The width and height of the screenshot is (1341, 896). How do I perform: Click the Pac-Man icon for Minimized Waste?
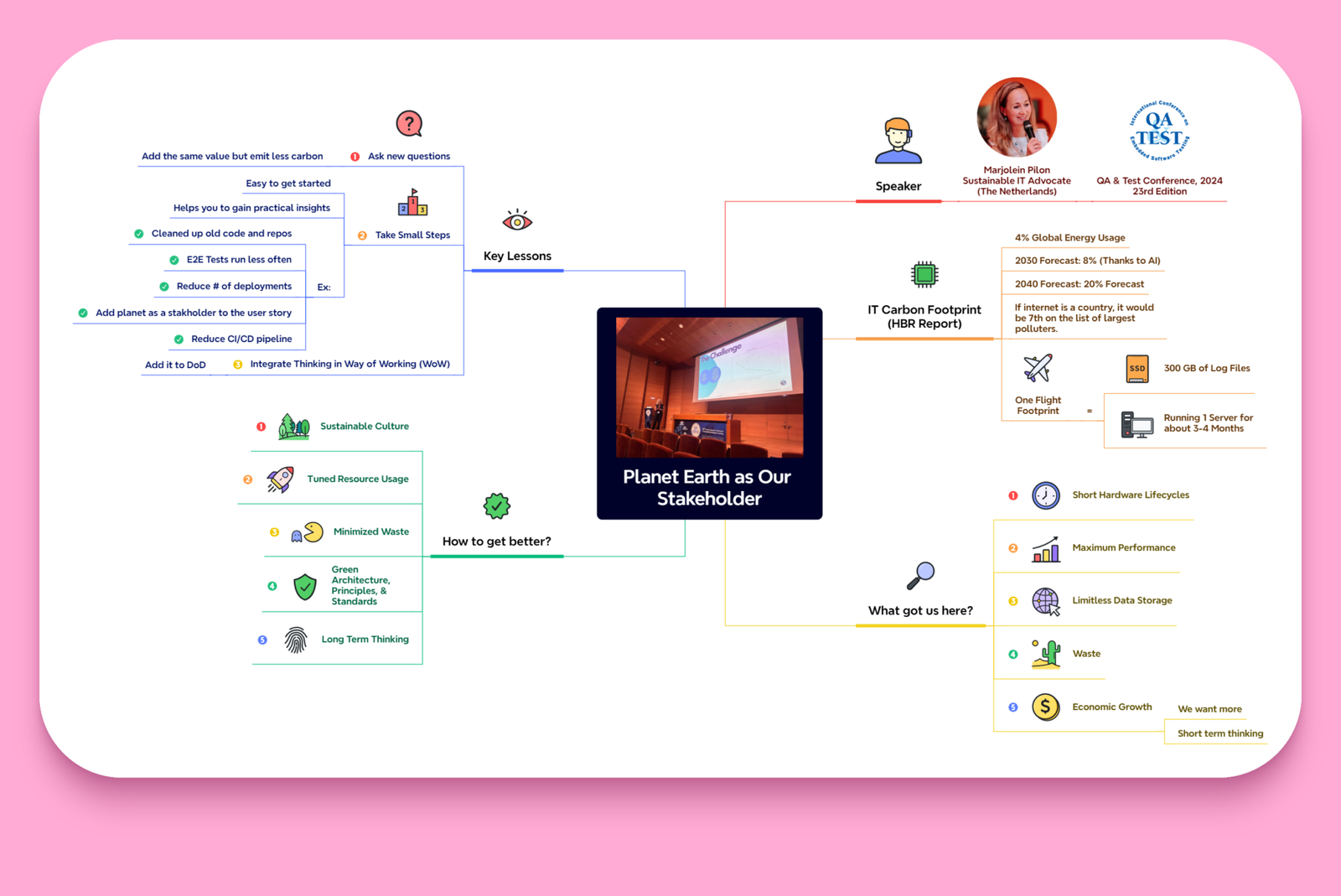[x=308, y=532]
